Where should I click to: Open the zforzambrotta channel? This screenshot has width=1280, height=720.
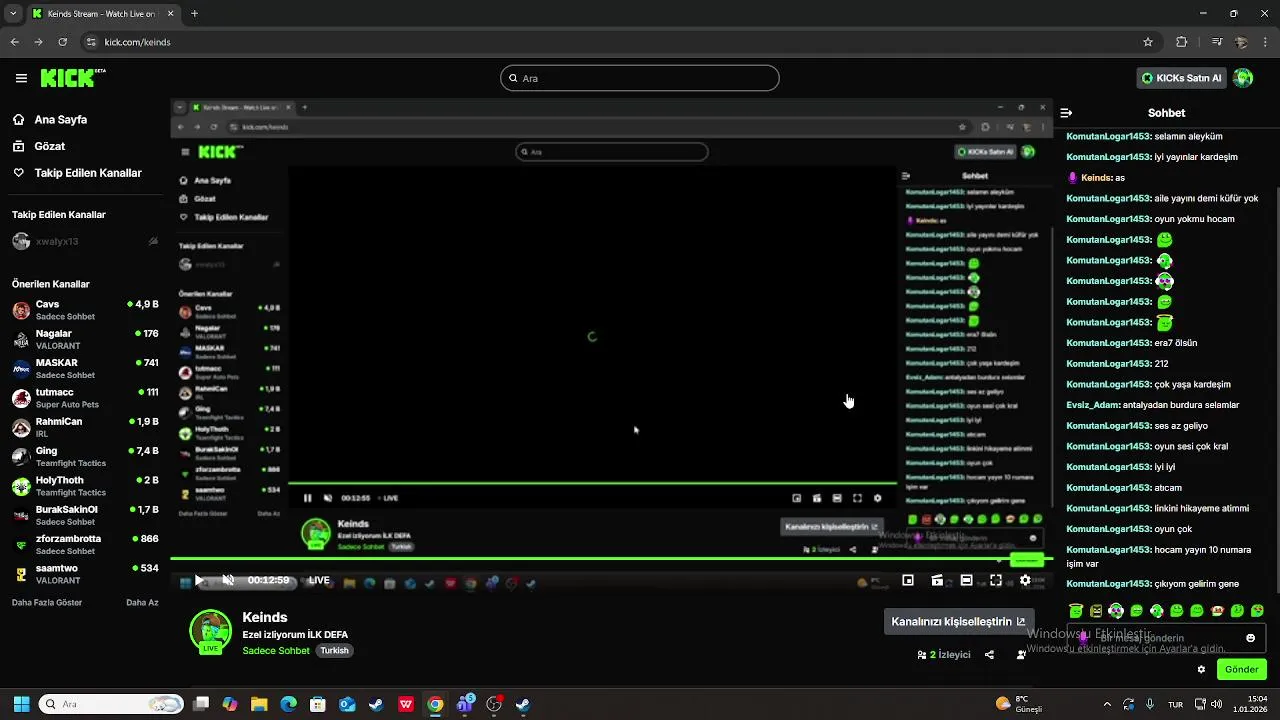click(x=85, y=544)
